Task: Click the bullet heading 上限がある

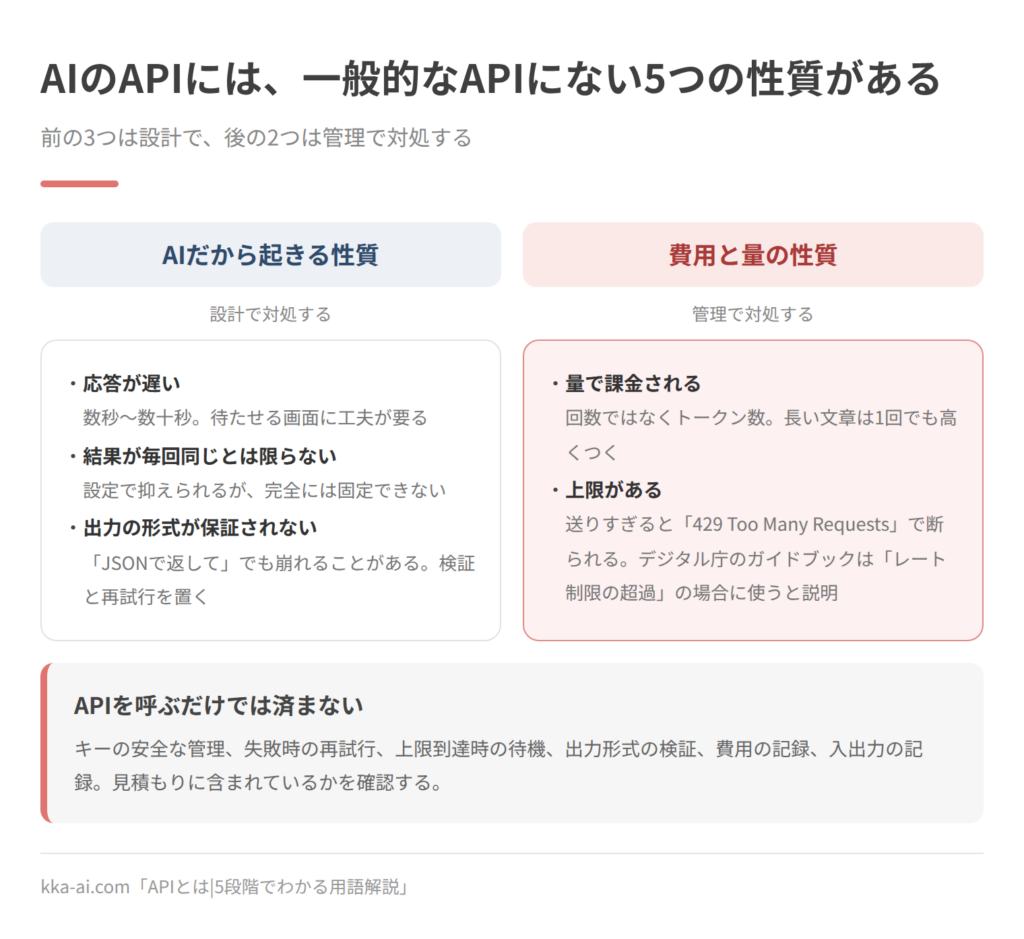Action: (614, 490)
